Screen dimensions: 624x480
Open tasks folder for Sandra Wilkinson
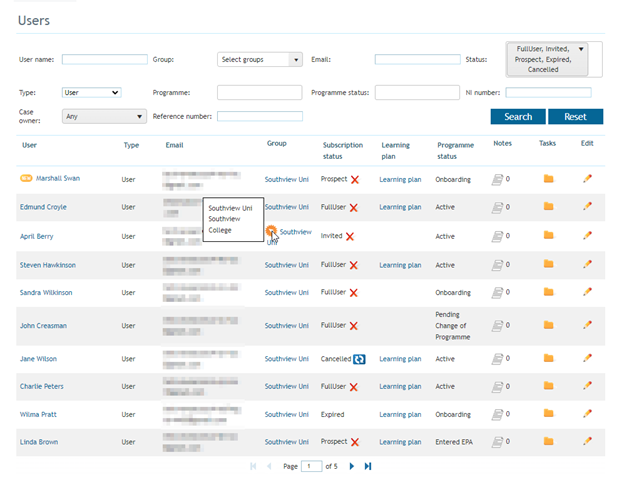(x=548, y=292)
